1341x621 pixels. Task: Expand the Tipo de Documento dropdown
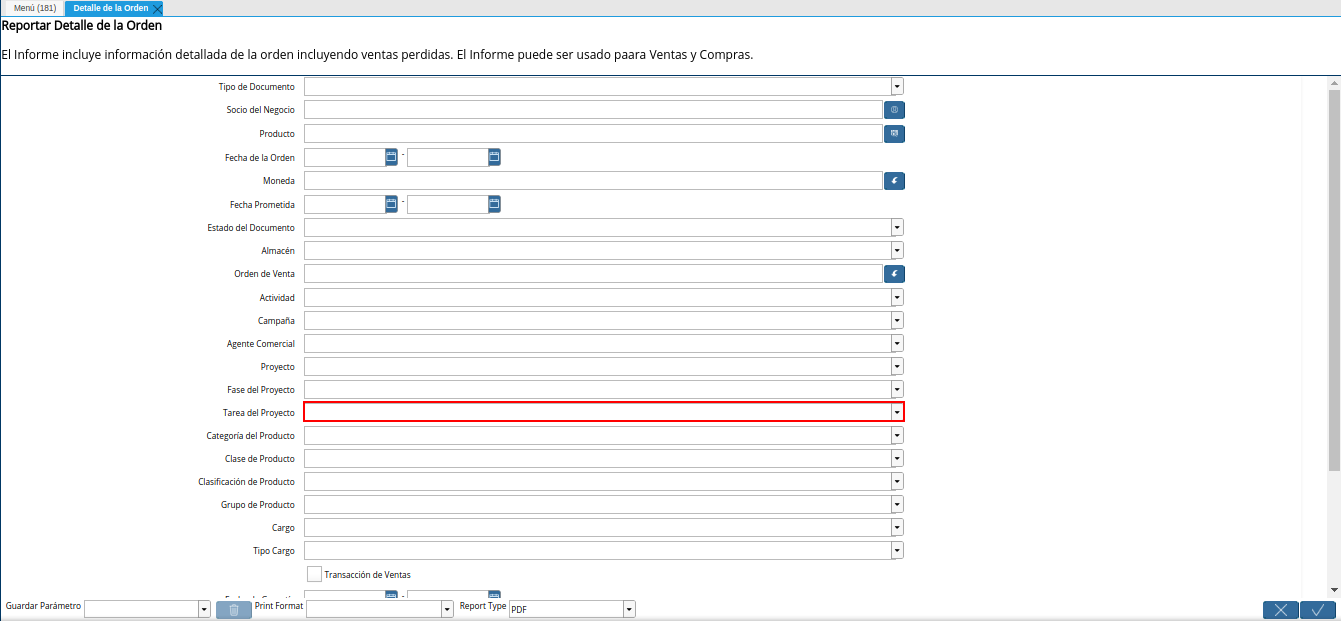897,87
